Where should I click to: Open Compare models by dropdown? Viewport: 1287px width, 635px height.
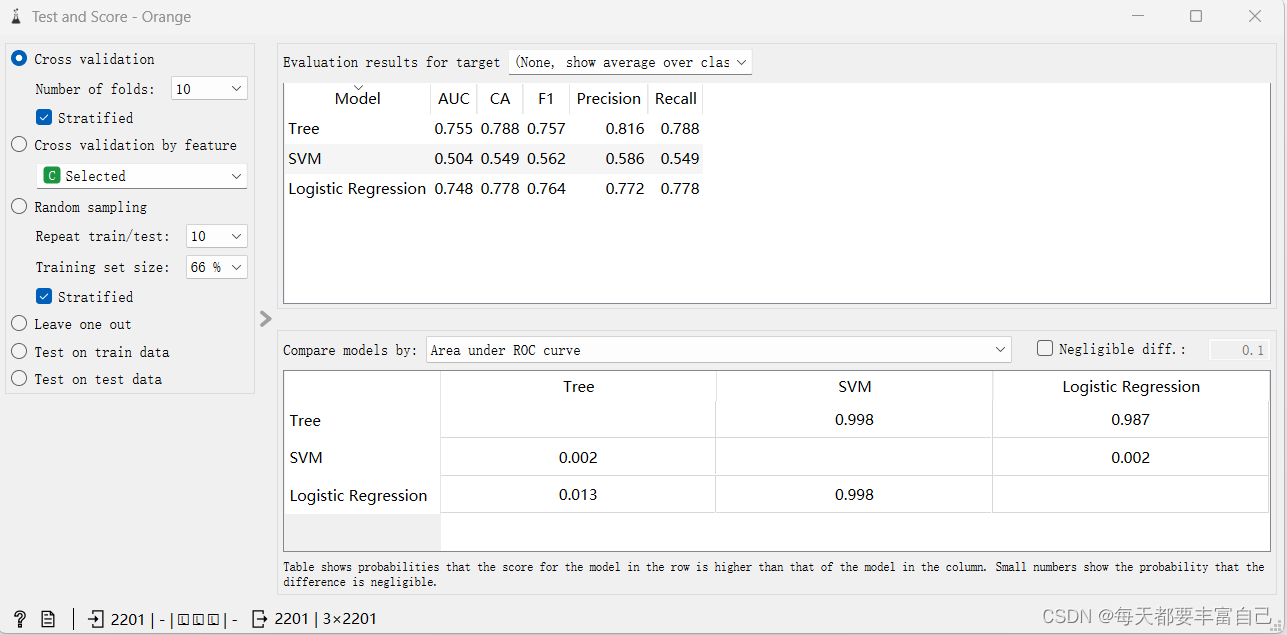coord(719,350)
